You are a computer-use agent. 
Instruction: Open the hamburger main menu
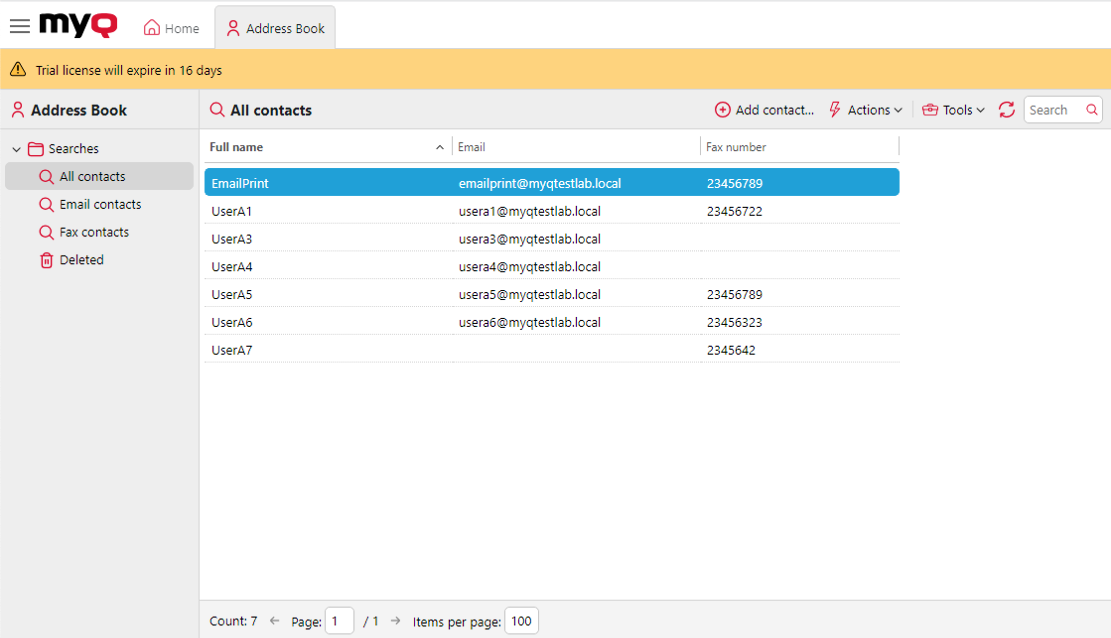(x=19, y=27)
